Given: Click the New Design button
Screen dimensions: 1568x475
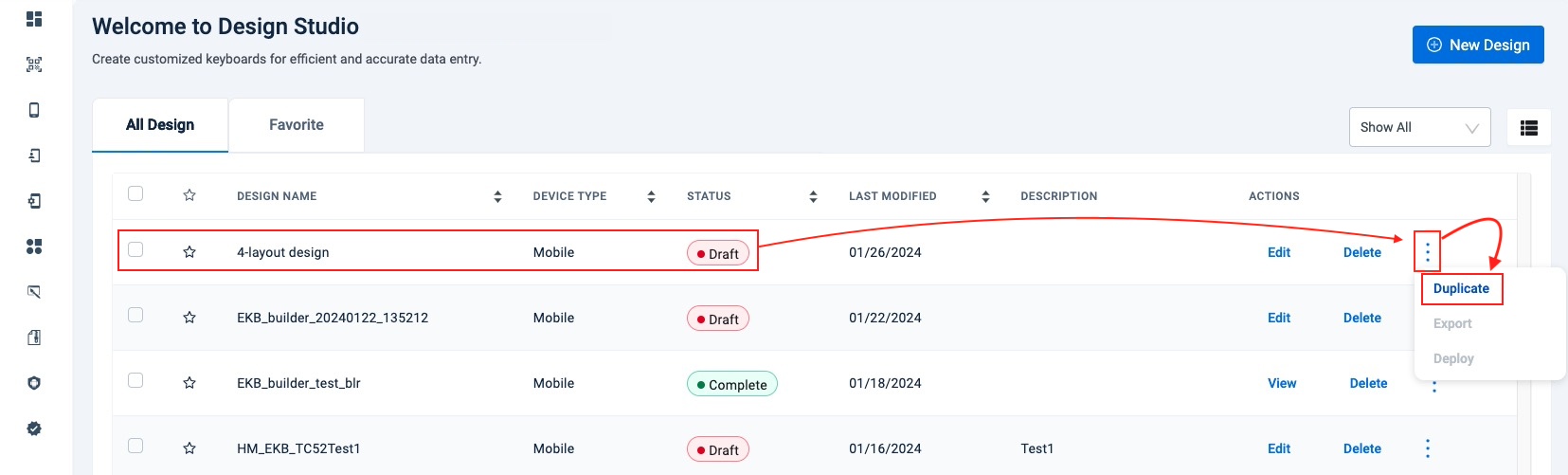Looking at the screenshot, I should pos(1477,45).
